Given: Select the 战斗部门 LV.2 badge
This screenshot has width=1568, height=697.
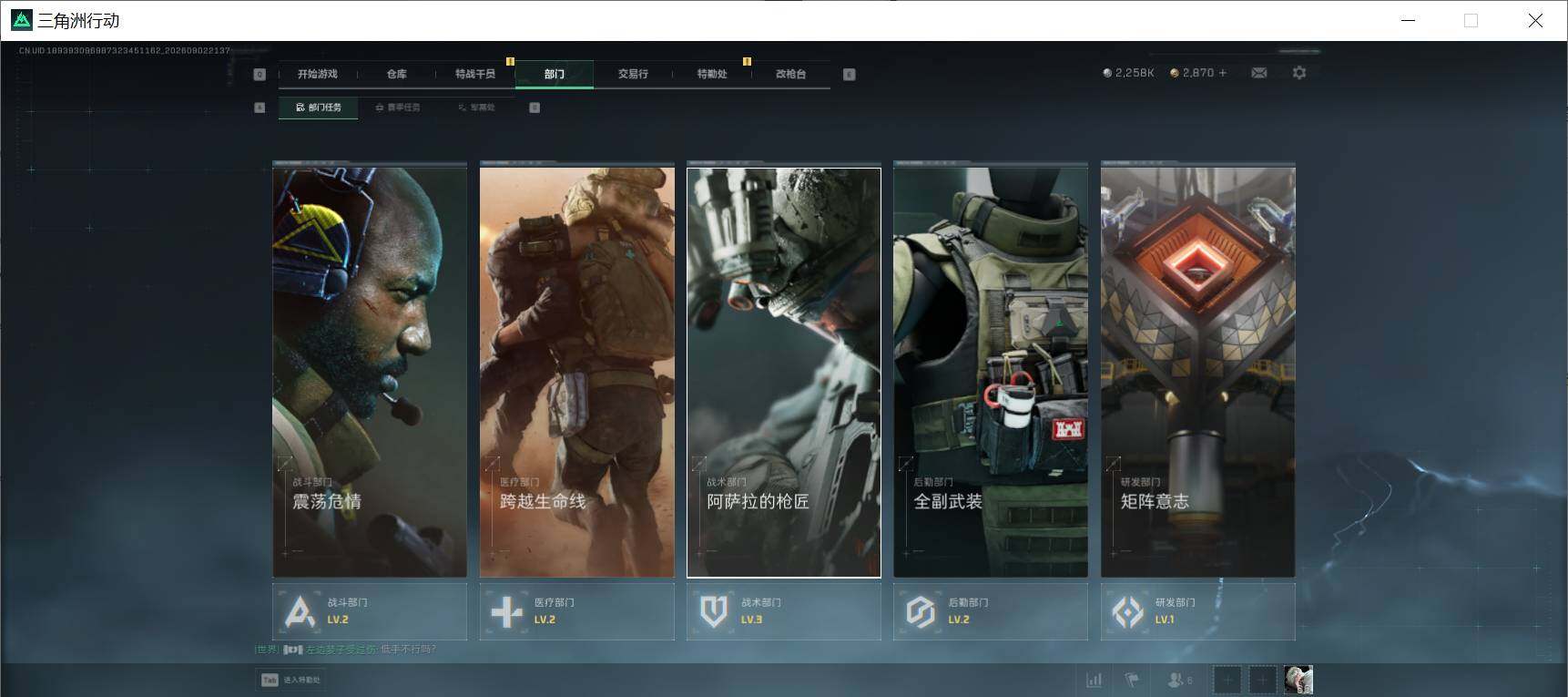Looking at the screenshot, I should tap(370, 611).
